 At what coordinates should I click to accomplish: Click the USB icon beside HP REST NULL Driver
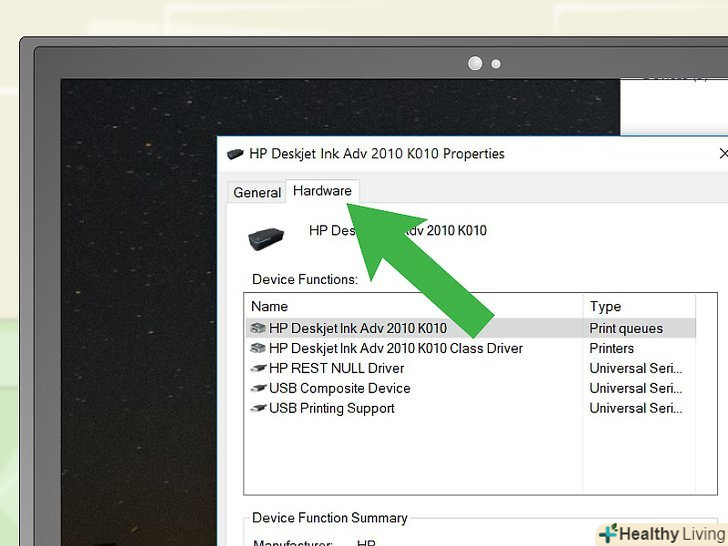pos(258,369)
